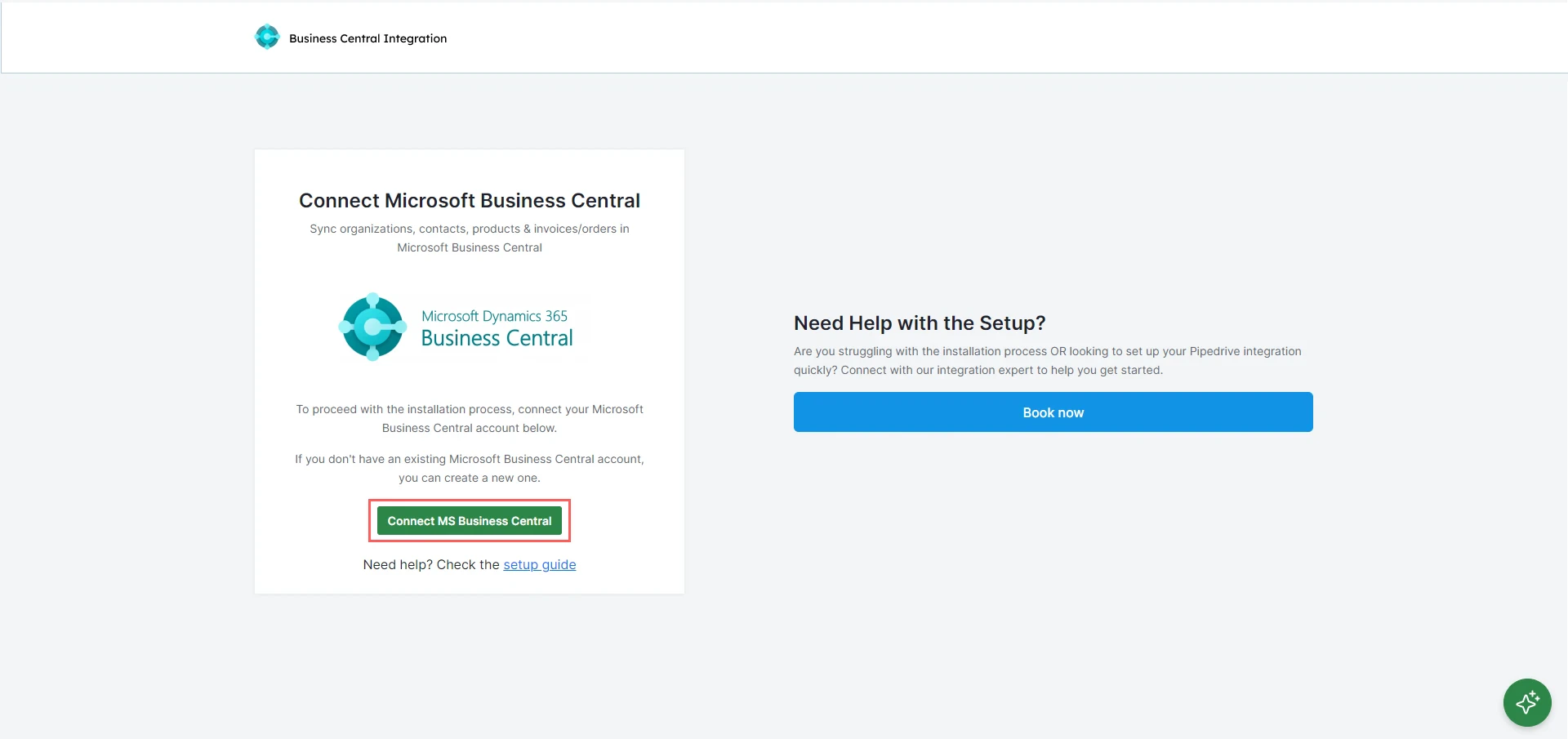
Task: Click the Business Central logo in header
Action: (267, 37)
